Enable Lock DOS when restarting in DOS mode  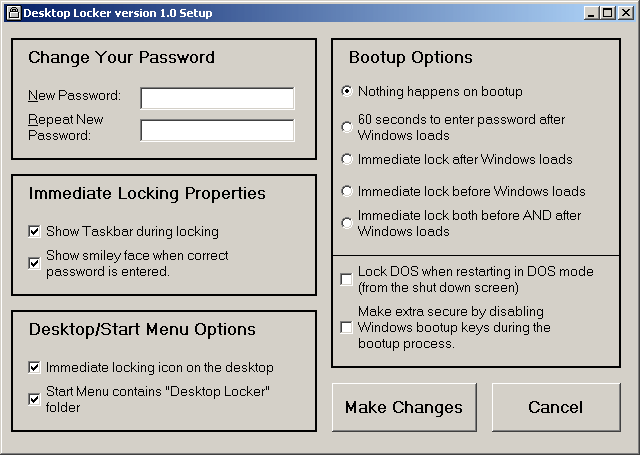[x=346, y=280]
